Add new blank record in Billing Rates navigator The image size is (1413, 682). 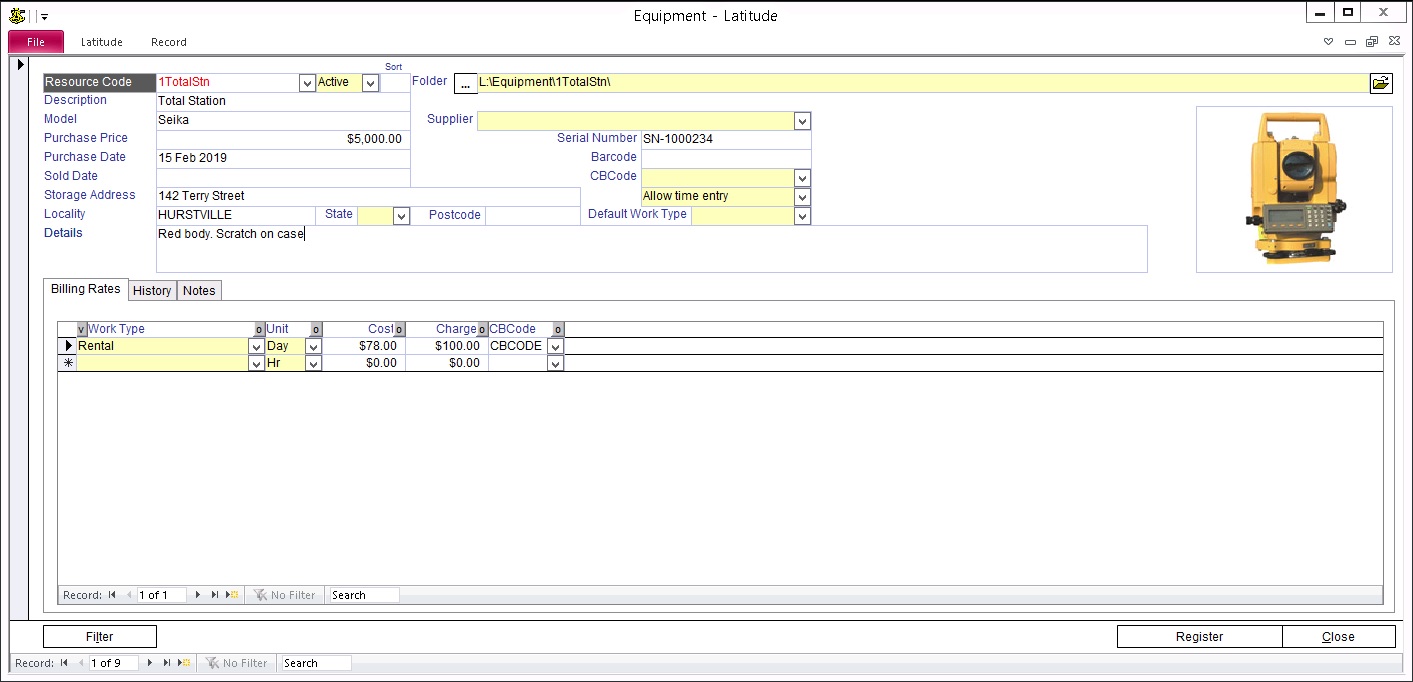pyautogui.click(x=232, y=595)
